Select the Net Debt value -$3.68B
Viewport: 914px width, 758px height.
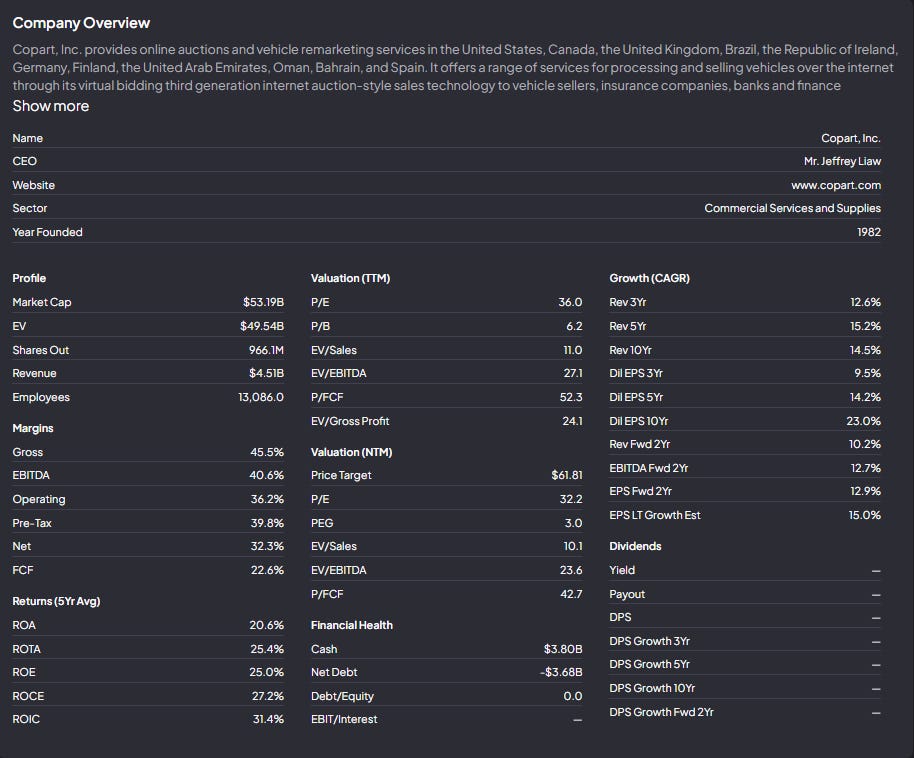click(x=561, y=672)
